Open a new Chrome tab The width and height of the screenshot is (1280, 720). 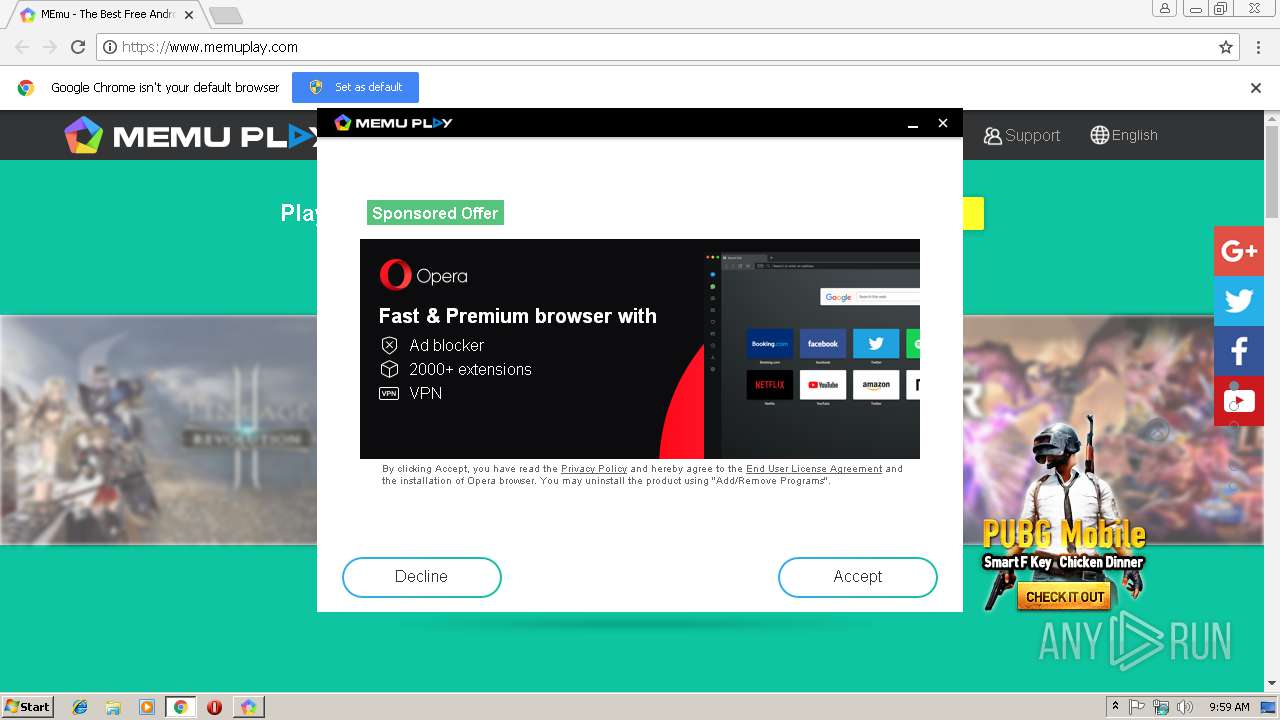pyautogui.click(x=226, y=16)
